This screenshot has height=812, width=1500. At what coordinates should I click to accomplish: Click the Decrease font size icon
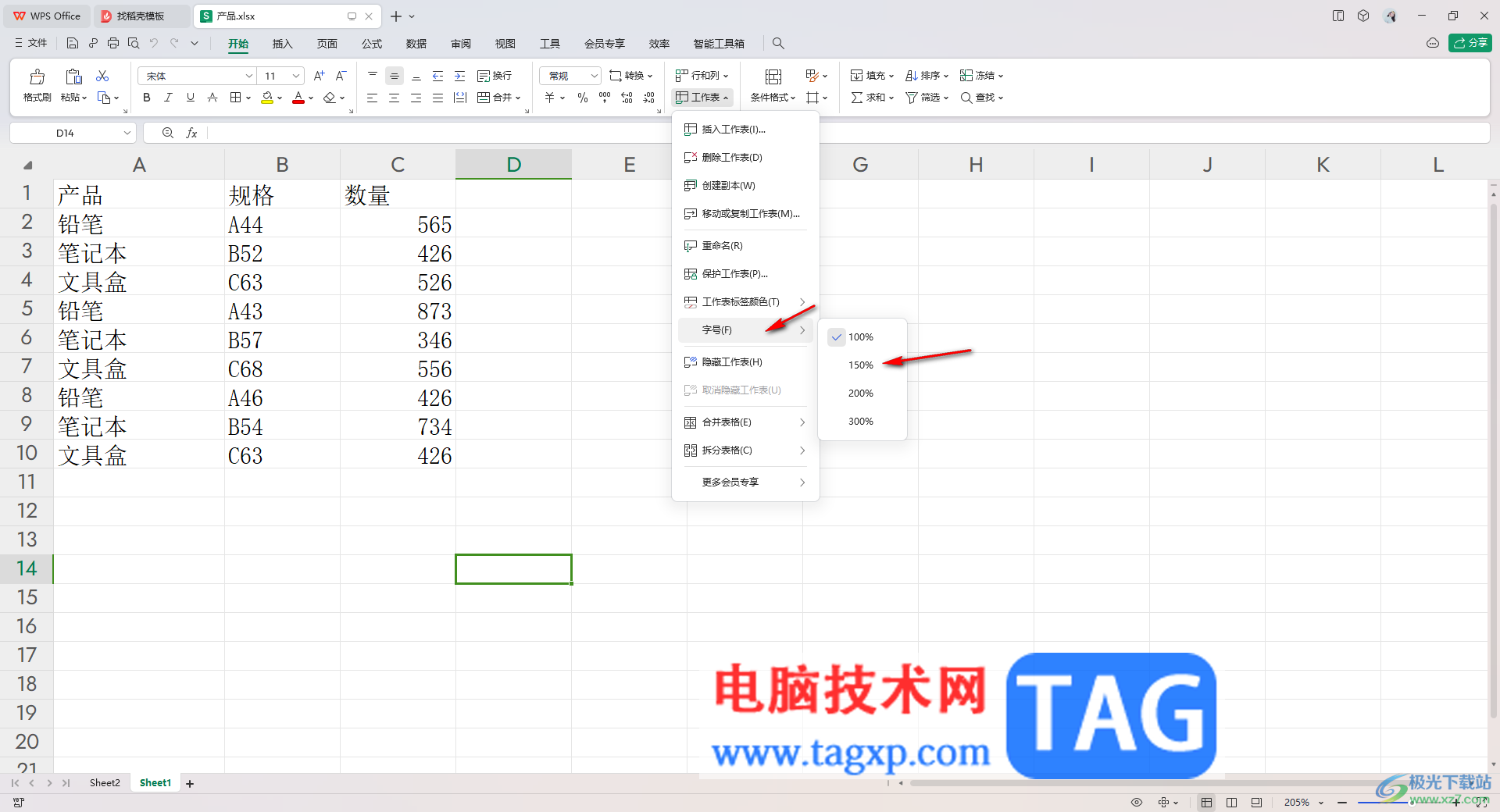[x=341, y=76]
